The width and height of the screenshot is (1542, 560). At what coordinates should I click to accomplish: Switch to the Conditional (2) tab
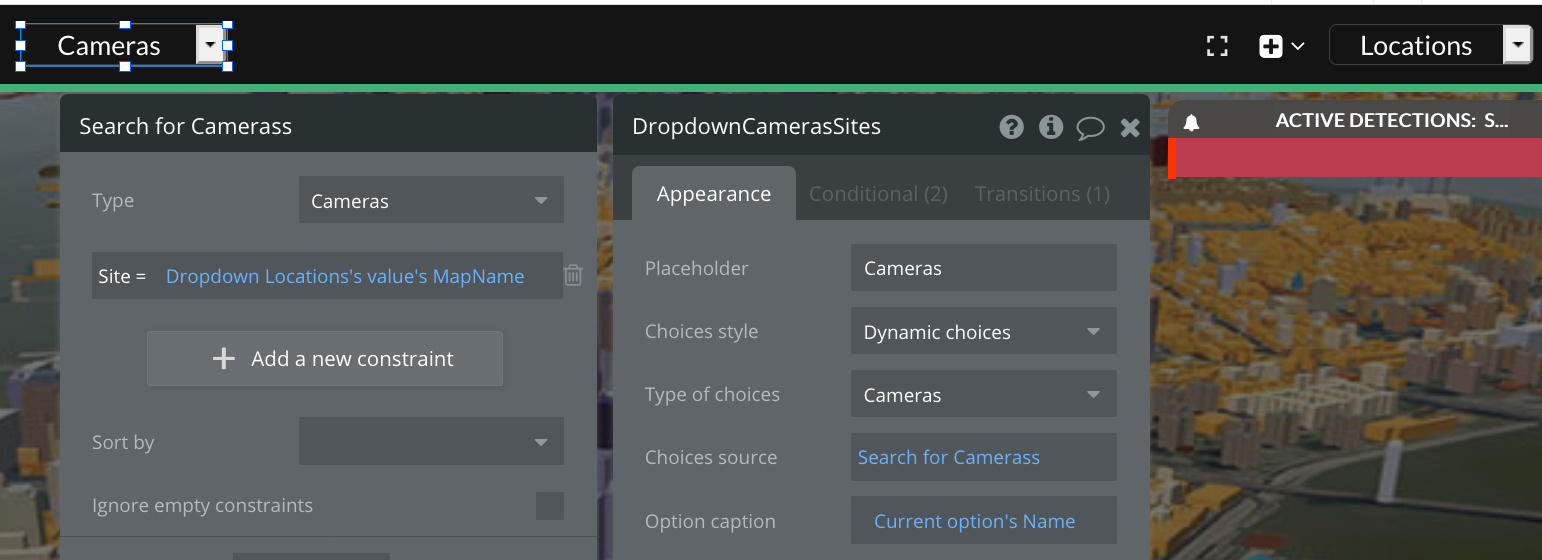(877, 194)
